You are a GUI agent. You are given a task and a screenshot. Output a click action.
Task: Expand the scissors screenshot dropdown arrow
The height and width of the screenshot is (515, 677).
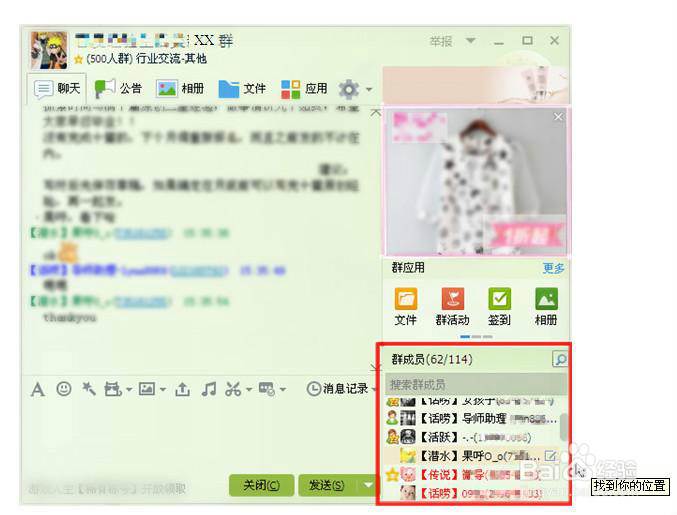(x=249, y=390)
